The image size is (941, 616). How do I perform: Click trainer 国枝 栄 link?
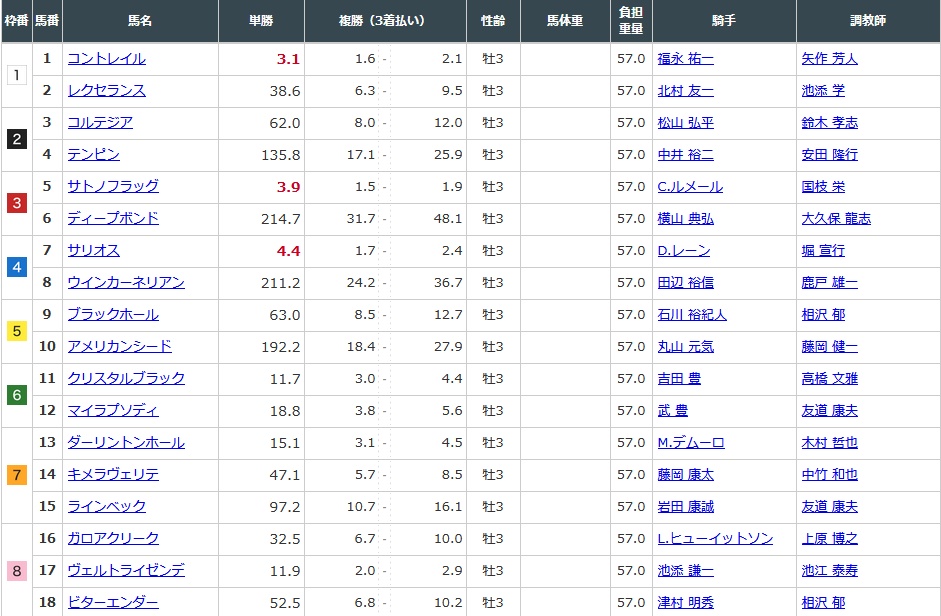[823, 187]
